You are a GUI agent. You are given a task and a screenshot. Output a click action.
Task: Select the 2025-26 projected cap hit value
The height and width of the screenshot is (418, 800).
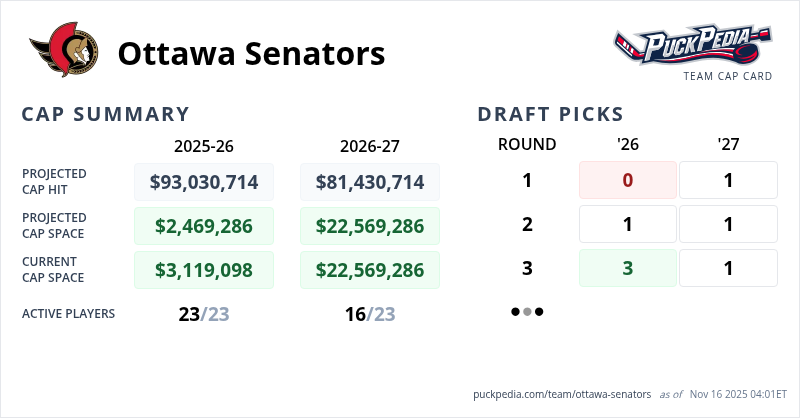click(x=204, y=182)
